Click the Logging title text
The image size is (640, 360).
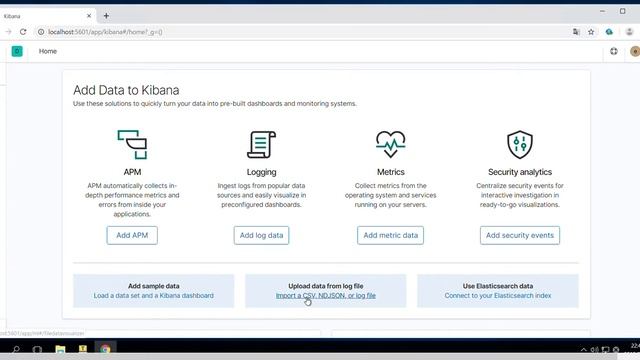coord(261,172)
